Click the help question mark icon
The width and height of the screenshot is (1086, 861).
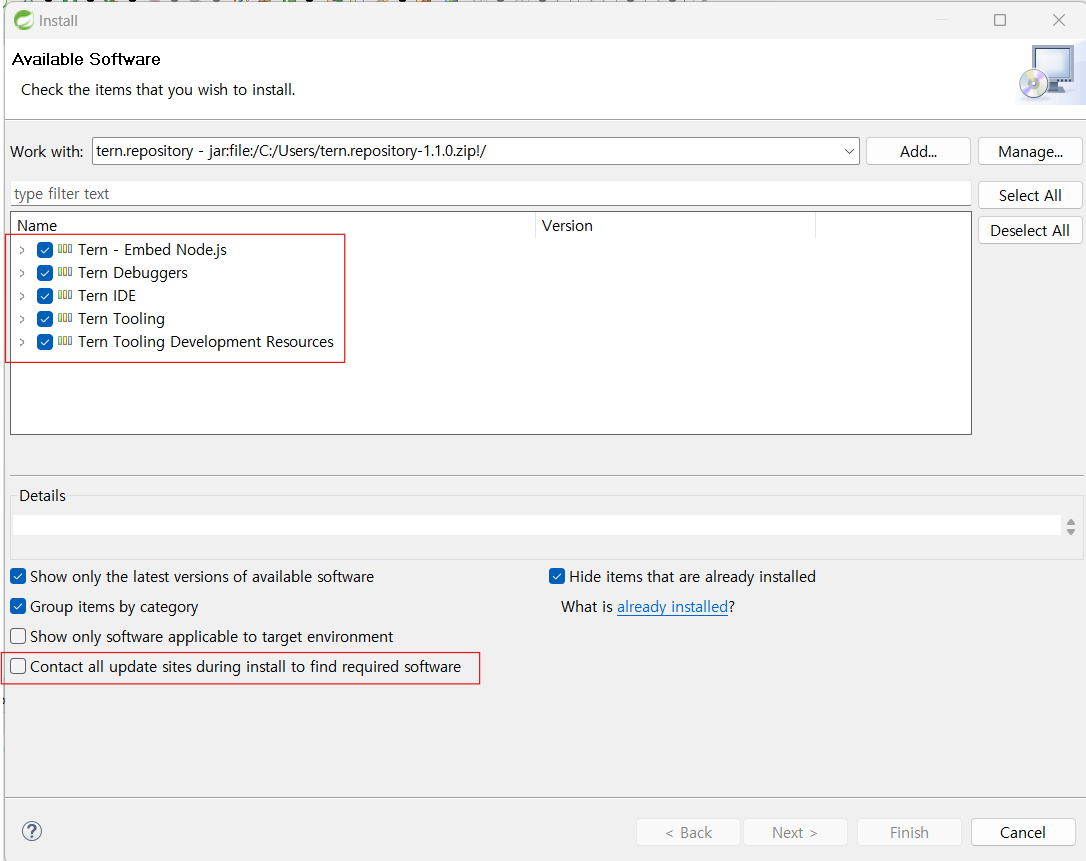coord(32,831)
